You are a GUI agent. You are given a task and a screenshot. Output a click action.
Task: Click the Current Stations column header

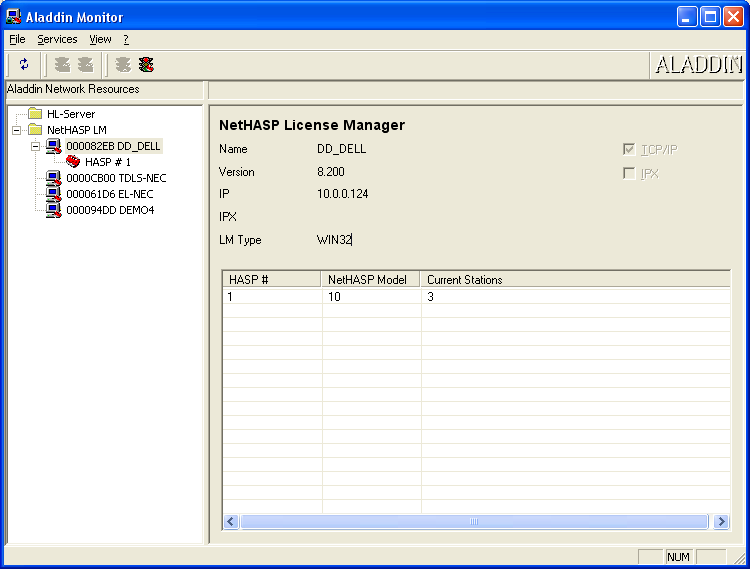pos(575,279)
